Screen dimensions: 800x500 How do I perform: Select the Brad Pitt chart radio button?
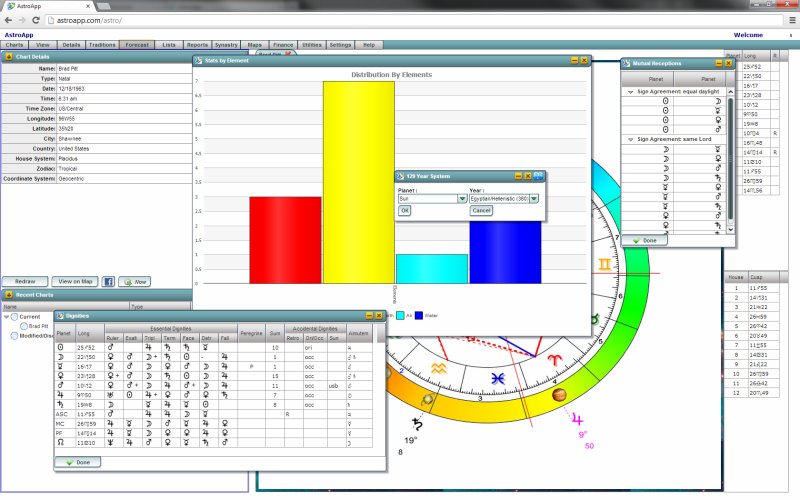coord(22,326)
